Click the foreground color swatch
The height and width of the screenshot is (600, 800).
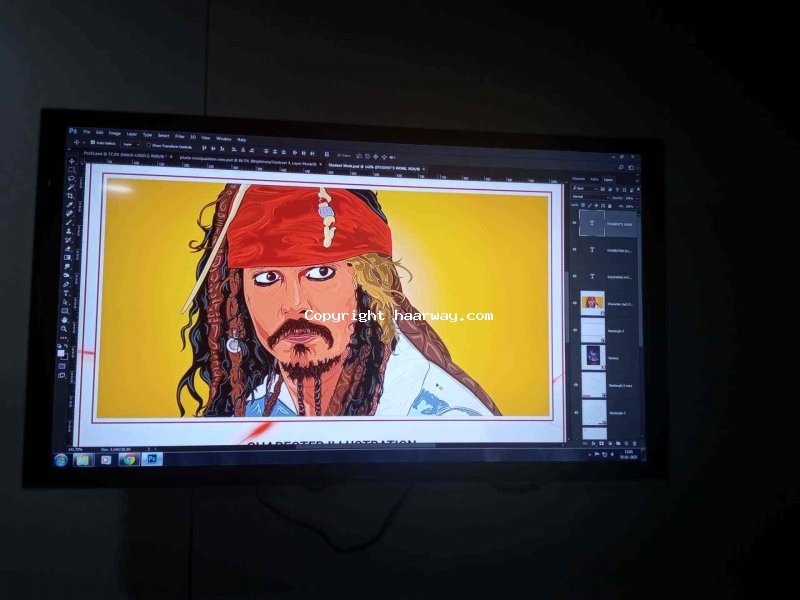click(x=62, y=351)
